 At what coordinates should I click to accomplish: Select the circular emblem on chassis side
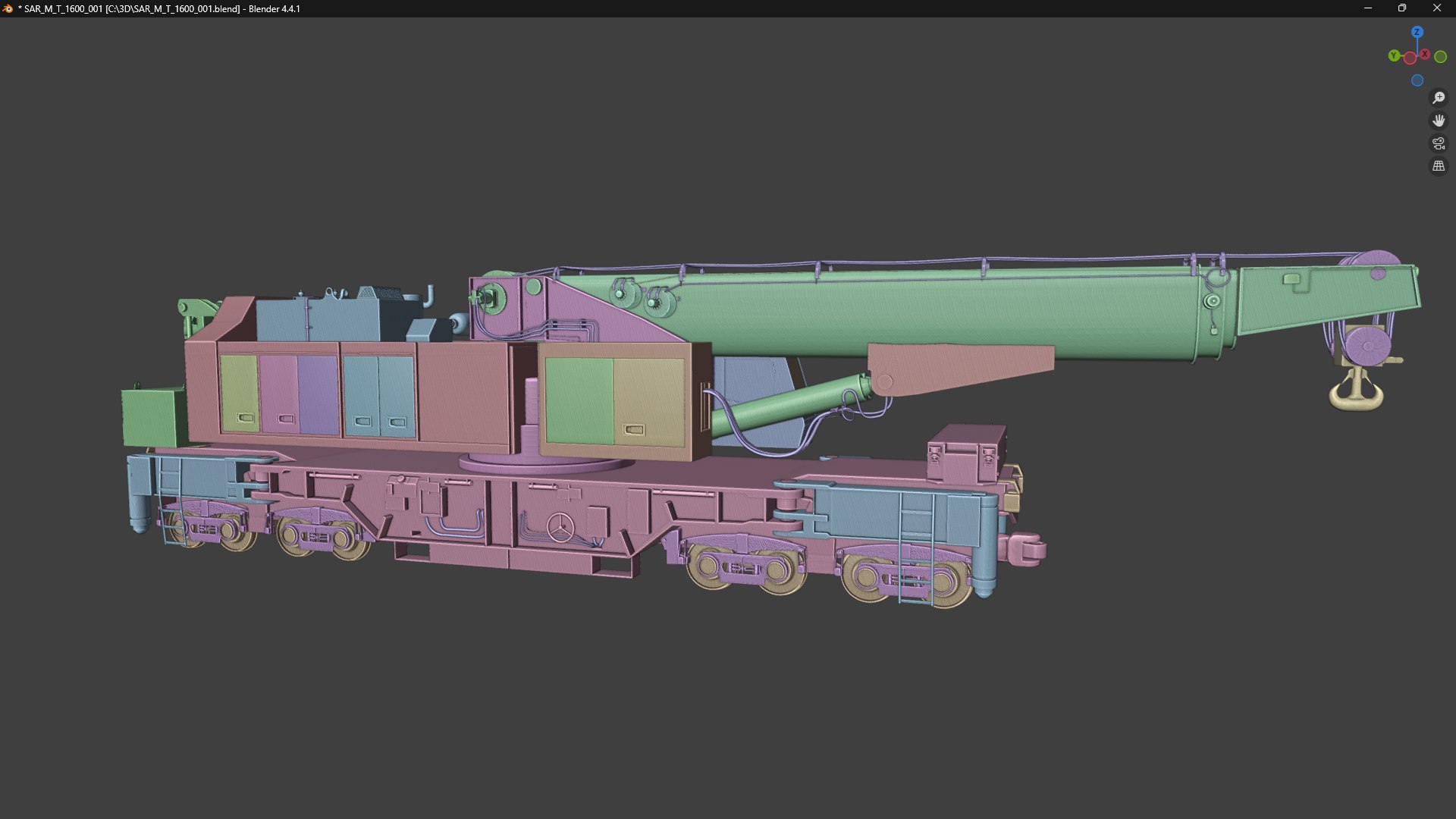(560, 526)
